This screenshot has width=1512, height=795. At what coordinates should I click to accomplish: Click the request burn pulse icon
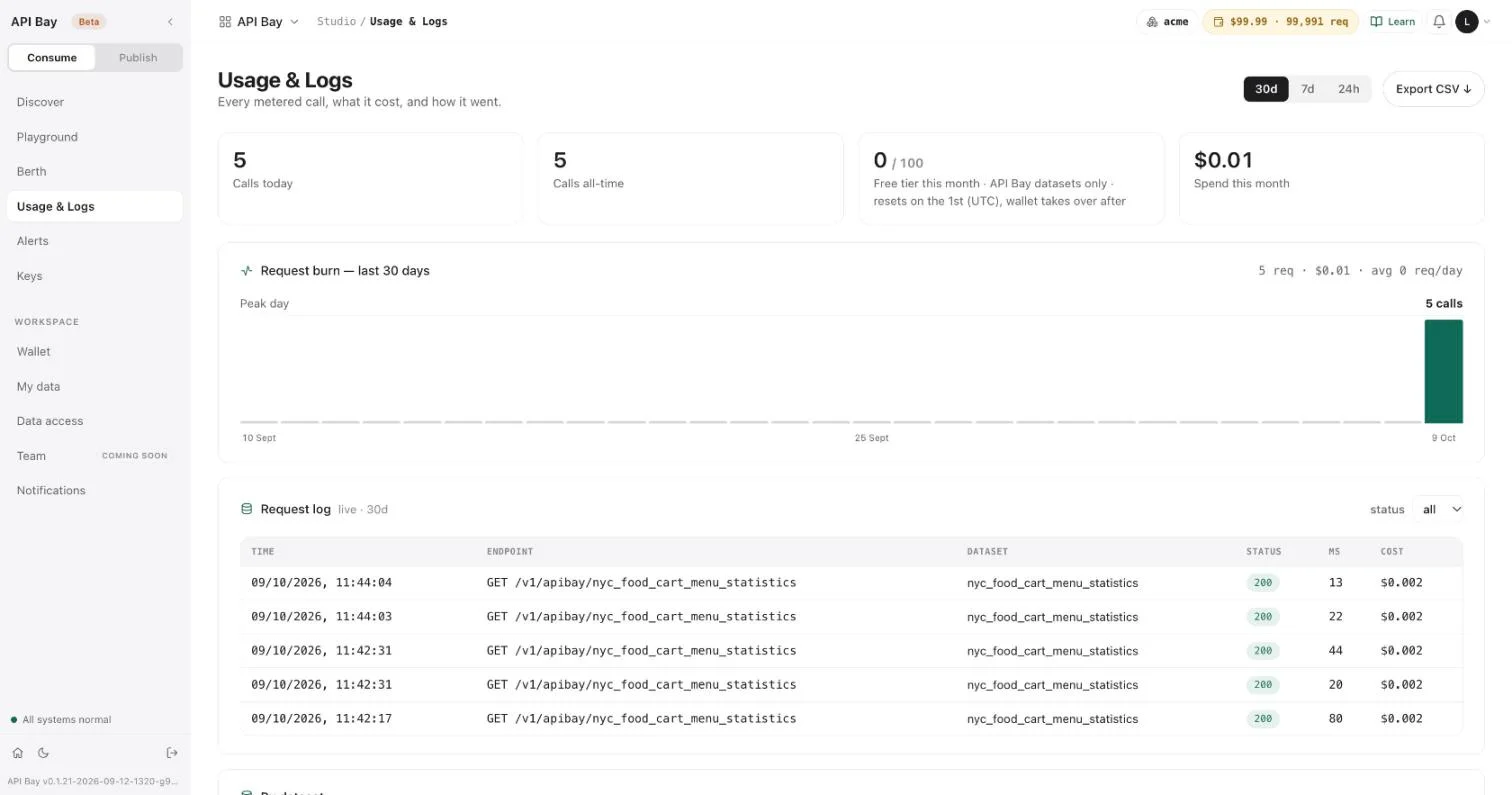point(247,271)
